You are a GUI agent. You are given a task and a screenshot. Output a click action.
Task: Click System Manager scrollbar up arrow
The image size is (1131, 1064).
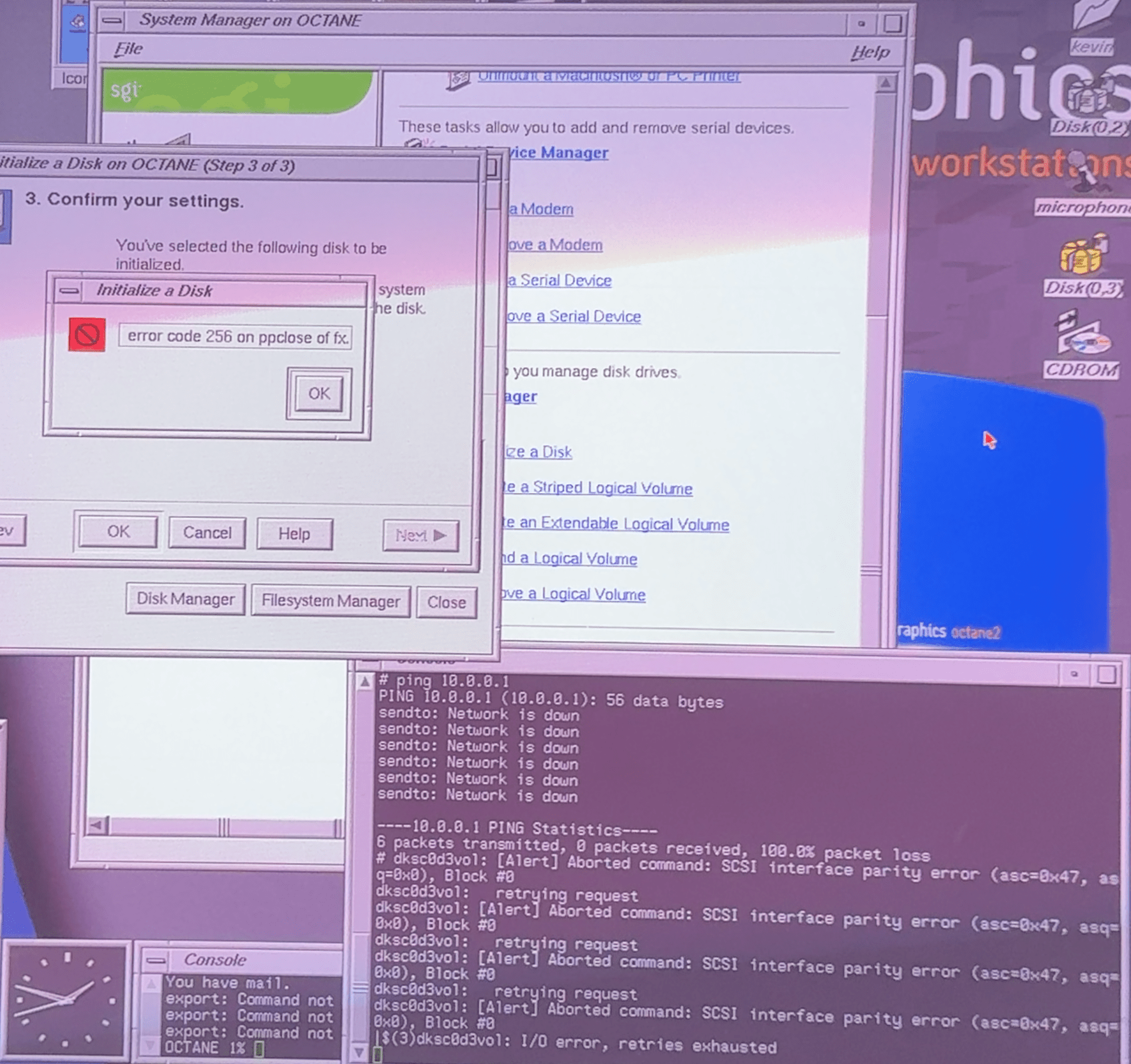(x=885, y=83)
